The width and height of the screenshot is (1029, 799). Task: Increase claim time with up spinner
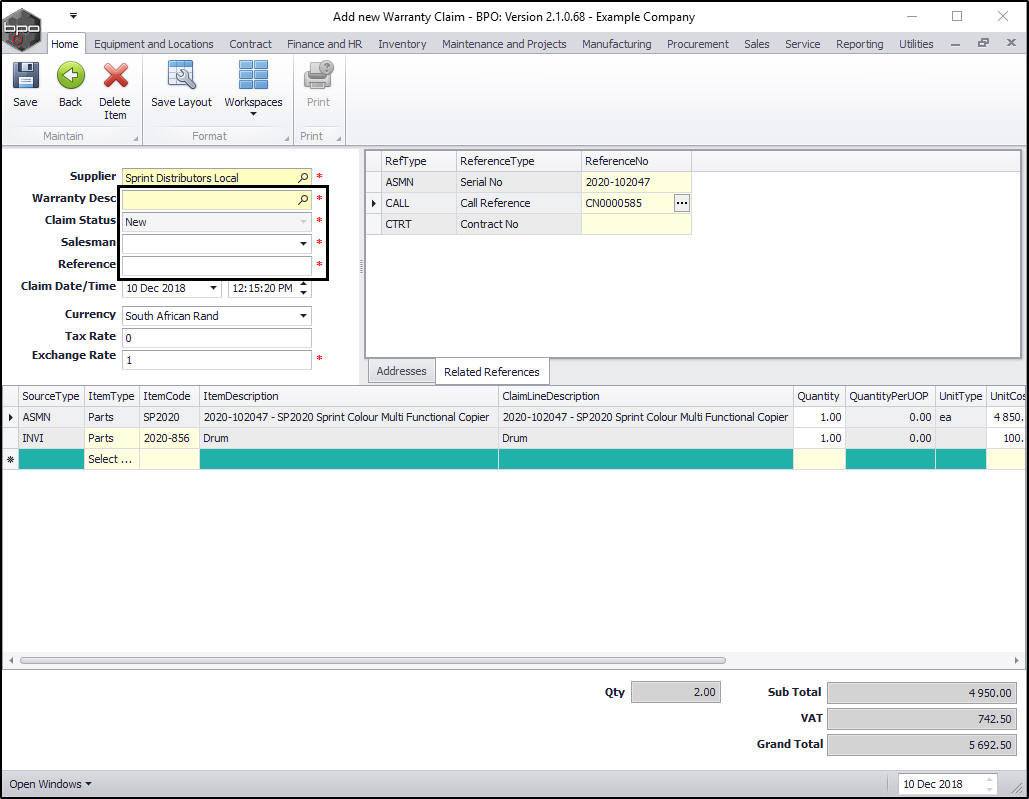pos(303,284)
